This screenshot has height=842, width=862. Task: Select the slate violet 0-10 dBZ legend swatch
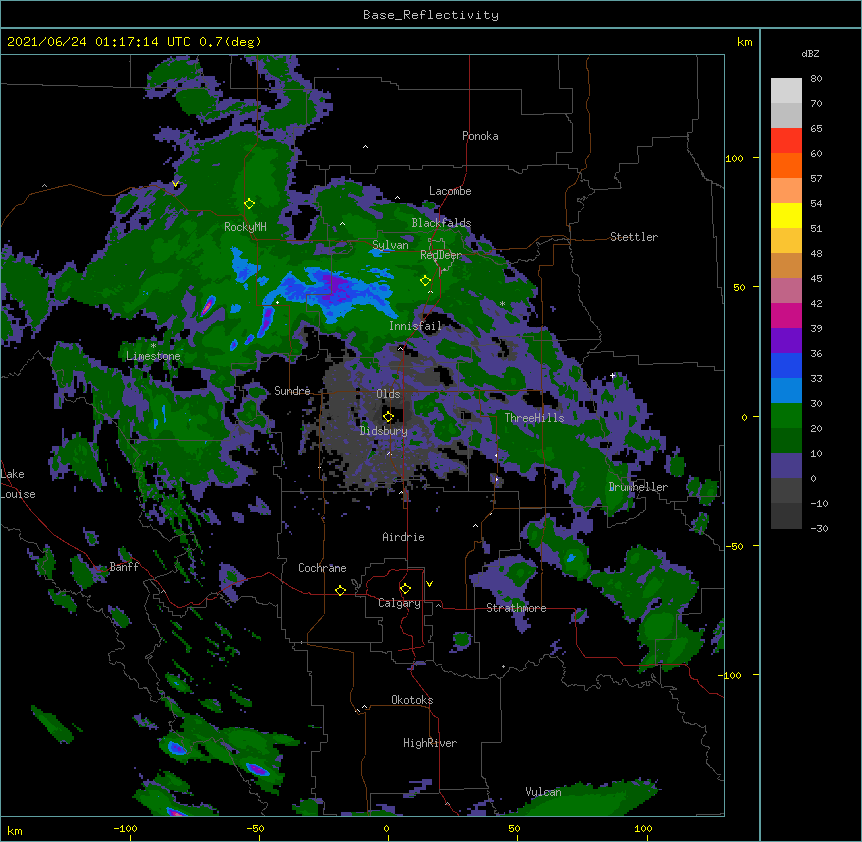786,466
